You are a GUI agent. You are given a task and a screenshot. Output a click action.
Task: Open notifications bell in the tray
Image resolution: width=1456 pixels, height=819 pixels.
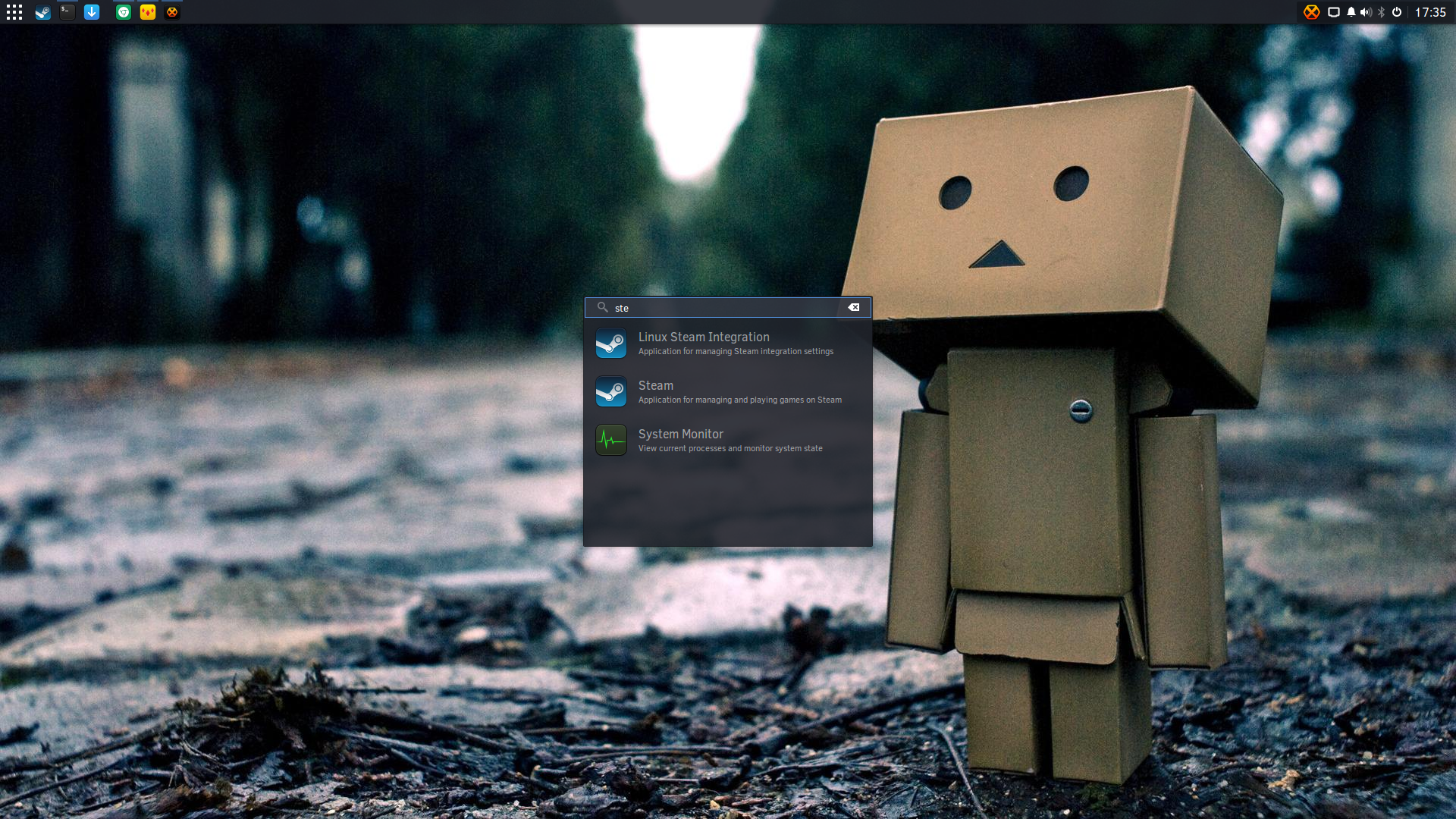pos(1351,12)
